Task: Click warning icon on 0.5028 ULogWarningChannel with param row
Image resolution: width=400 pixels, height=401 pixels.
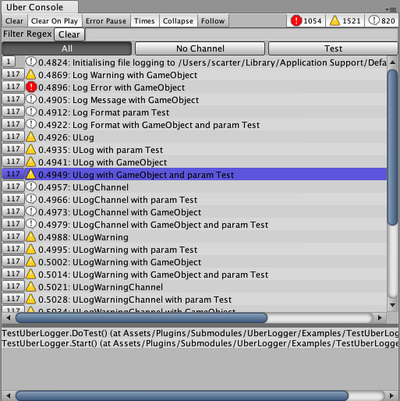Action: click(x=31, y=299)
